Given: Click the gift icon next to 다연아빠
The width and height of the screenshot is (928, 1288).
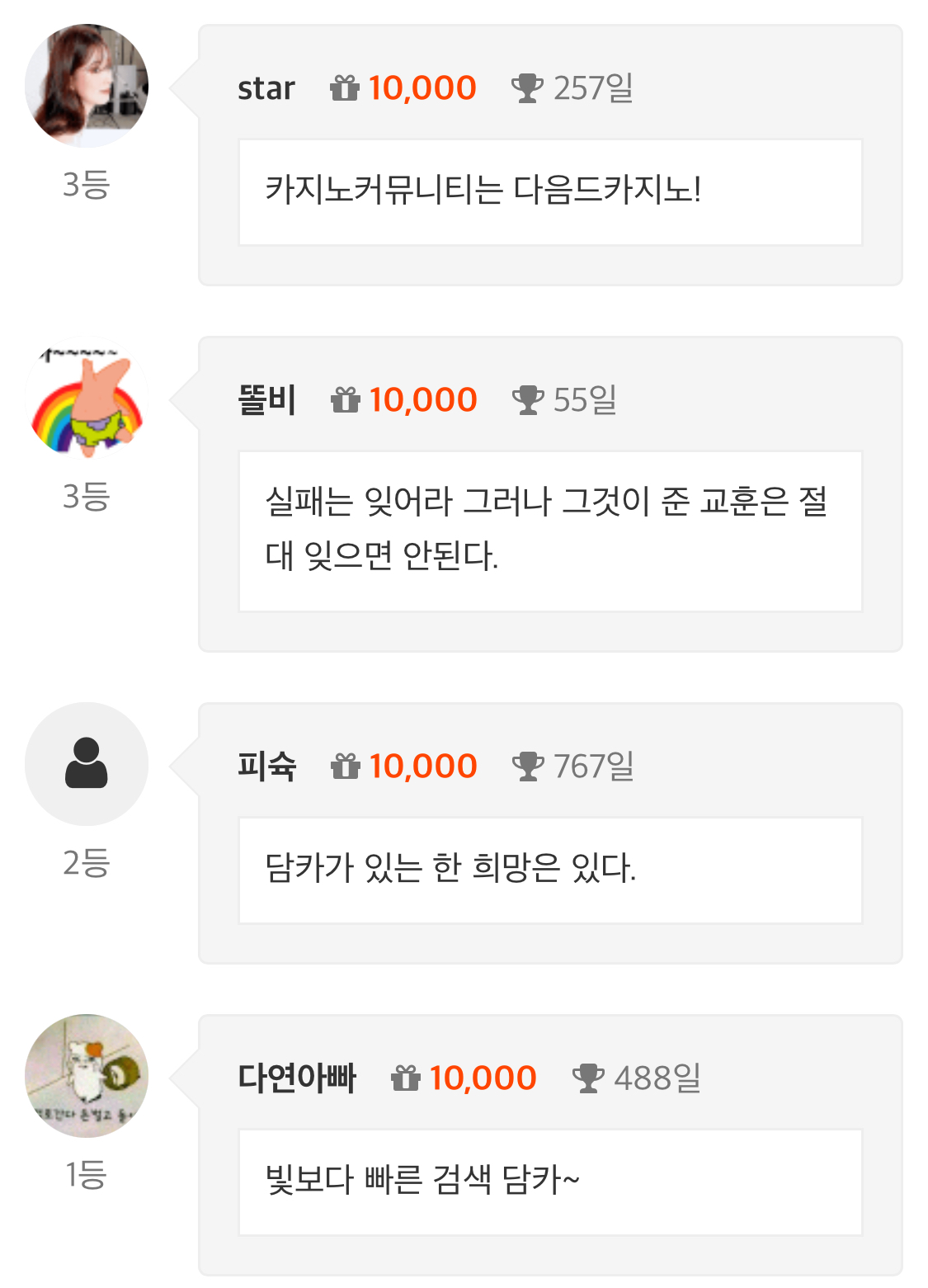Looking at the screenshot, I should (406, 1078).
